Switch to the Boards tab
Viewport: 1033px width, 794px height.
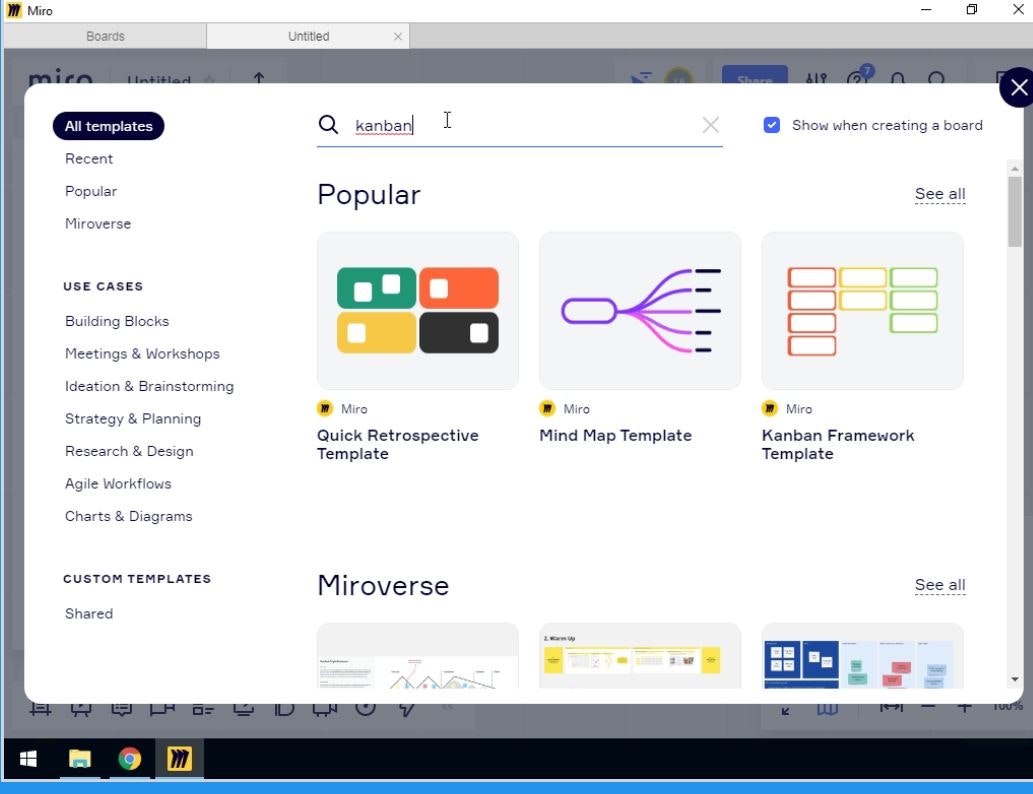click(105, 36)
